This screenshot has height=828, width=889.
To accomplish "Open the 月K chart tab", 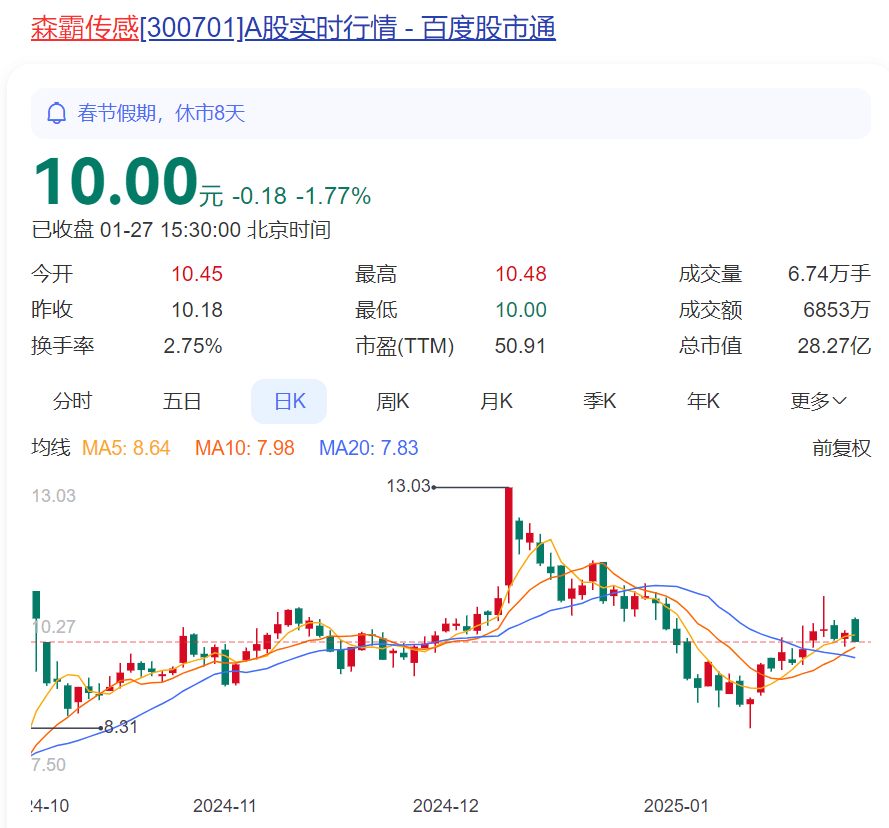I will click(x=496, y=402).
